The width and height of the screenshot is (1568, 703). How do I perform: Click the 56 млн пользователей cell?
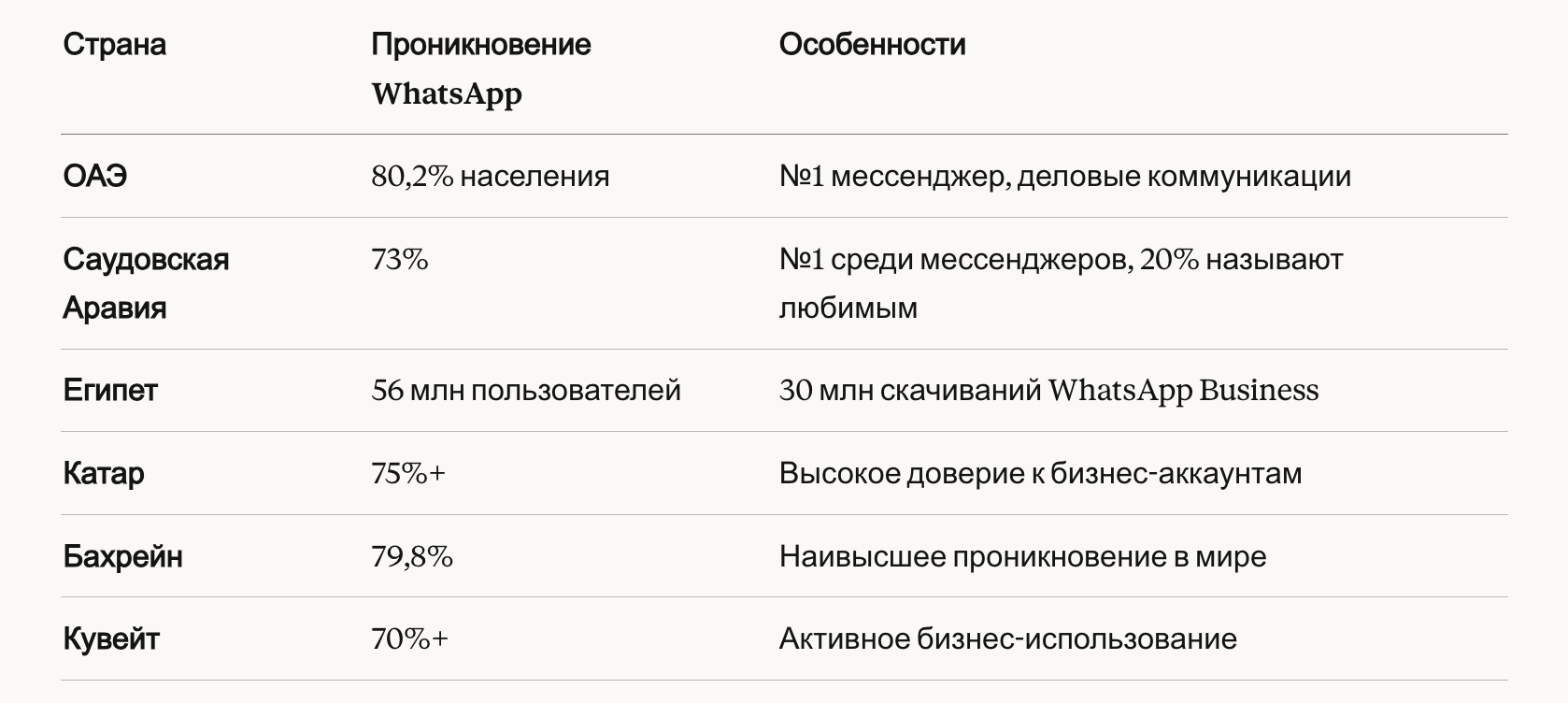525,390
